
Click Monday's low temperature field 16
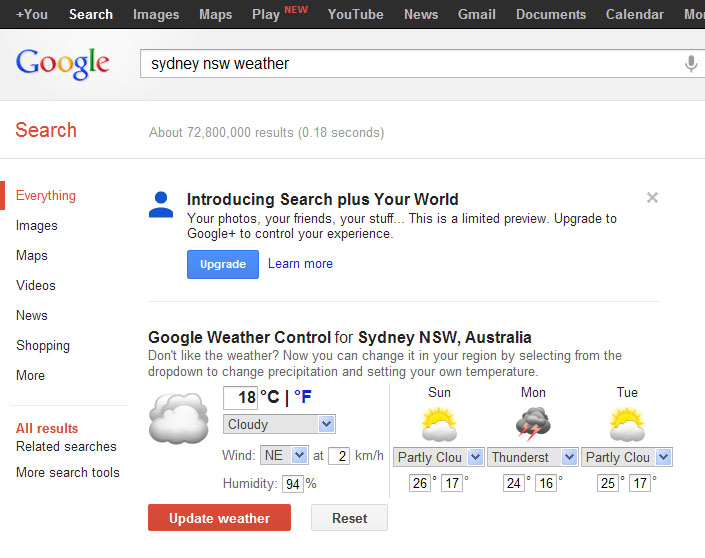pos(546,483)
